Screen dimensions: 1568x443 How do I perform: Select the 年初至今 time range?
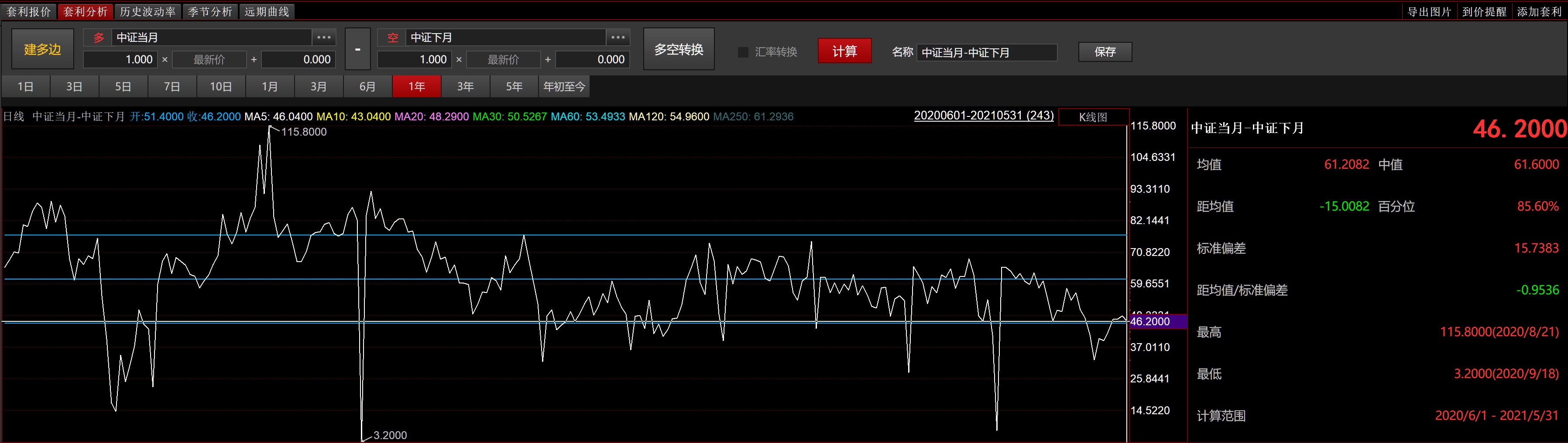click(564, 86)
